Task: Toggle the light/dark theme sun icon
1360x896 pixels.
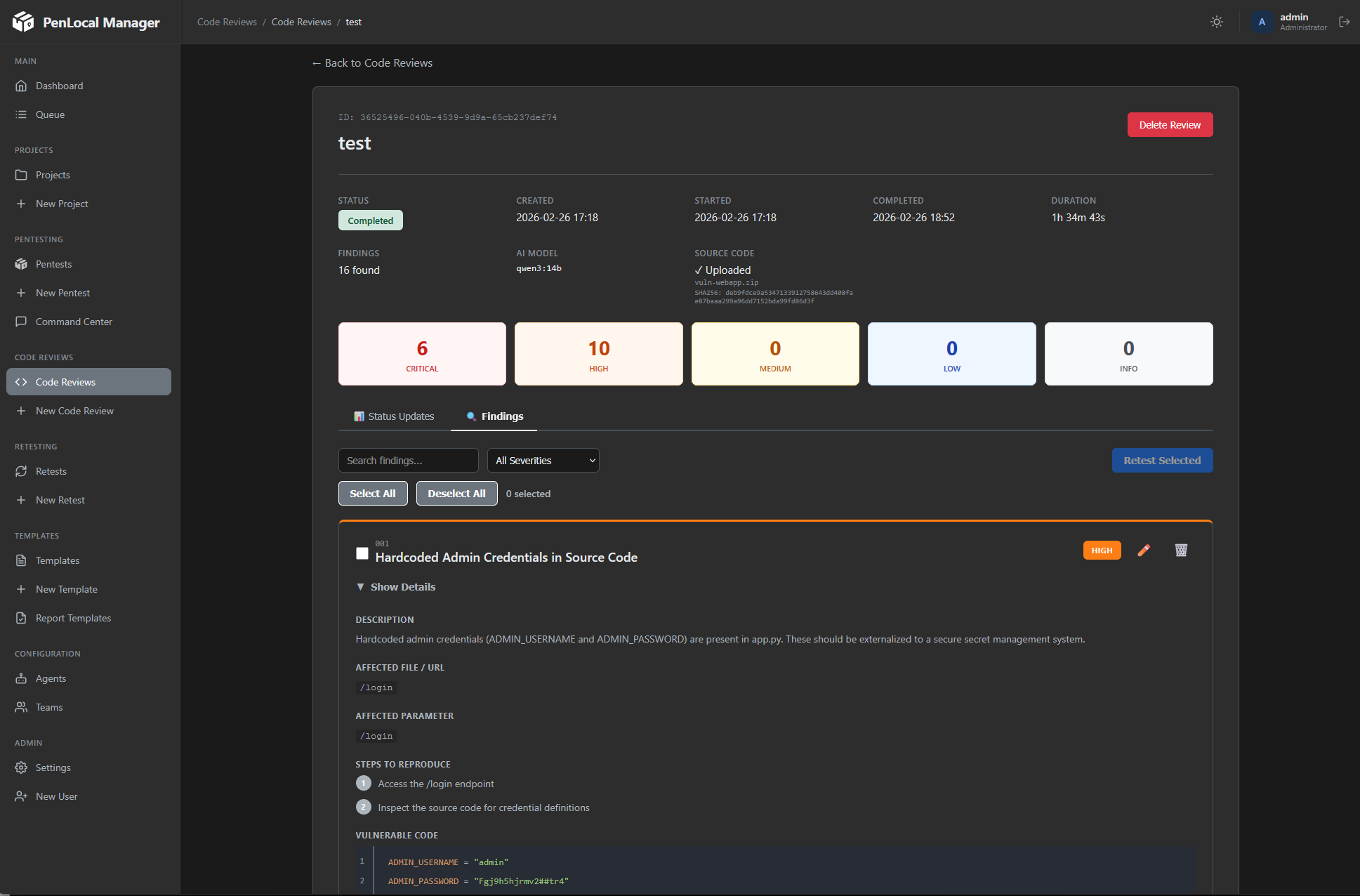Action: tap(1217, 22)
